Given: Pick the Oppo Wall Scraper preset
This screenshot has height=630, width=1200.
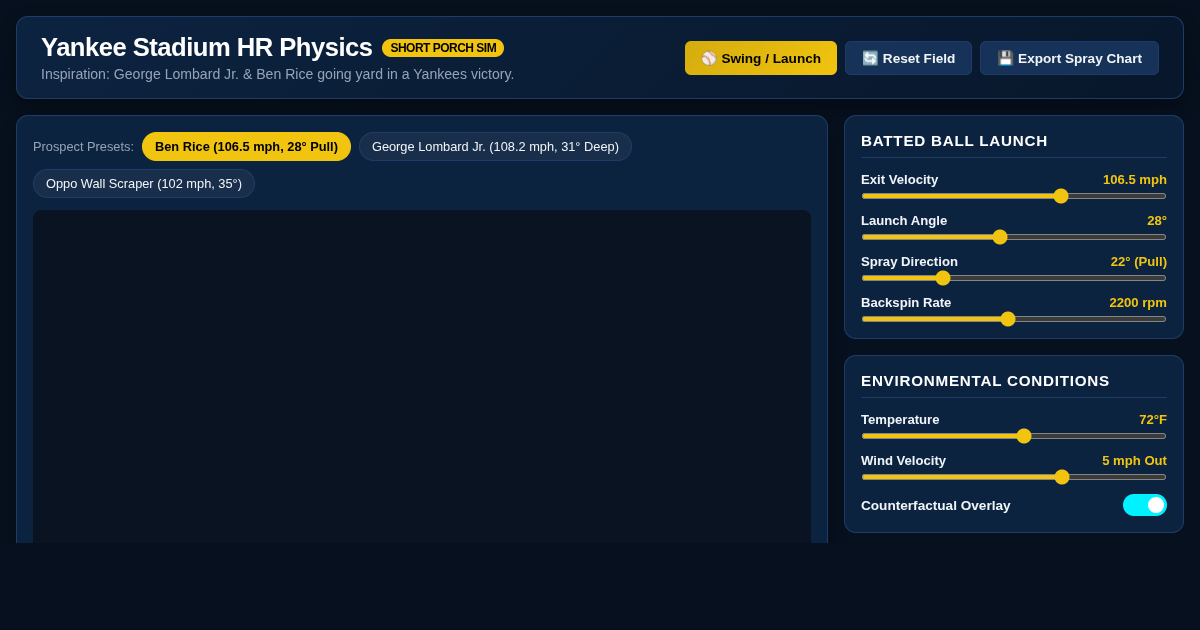Looking at the screenshot, I should (x=144, y=184).
